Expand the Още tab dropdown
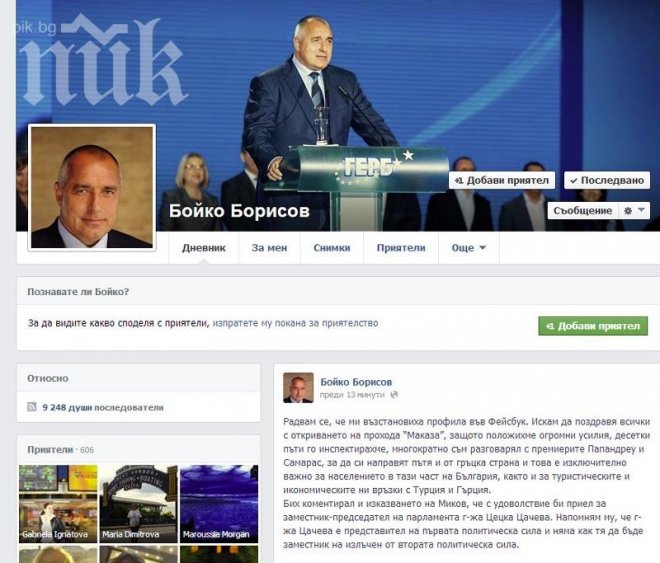The height and width of the screenshot is (563, 660). [x=468, y=248]
